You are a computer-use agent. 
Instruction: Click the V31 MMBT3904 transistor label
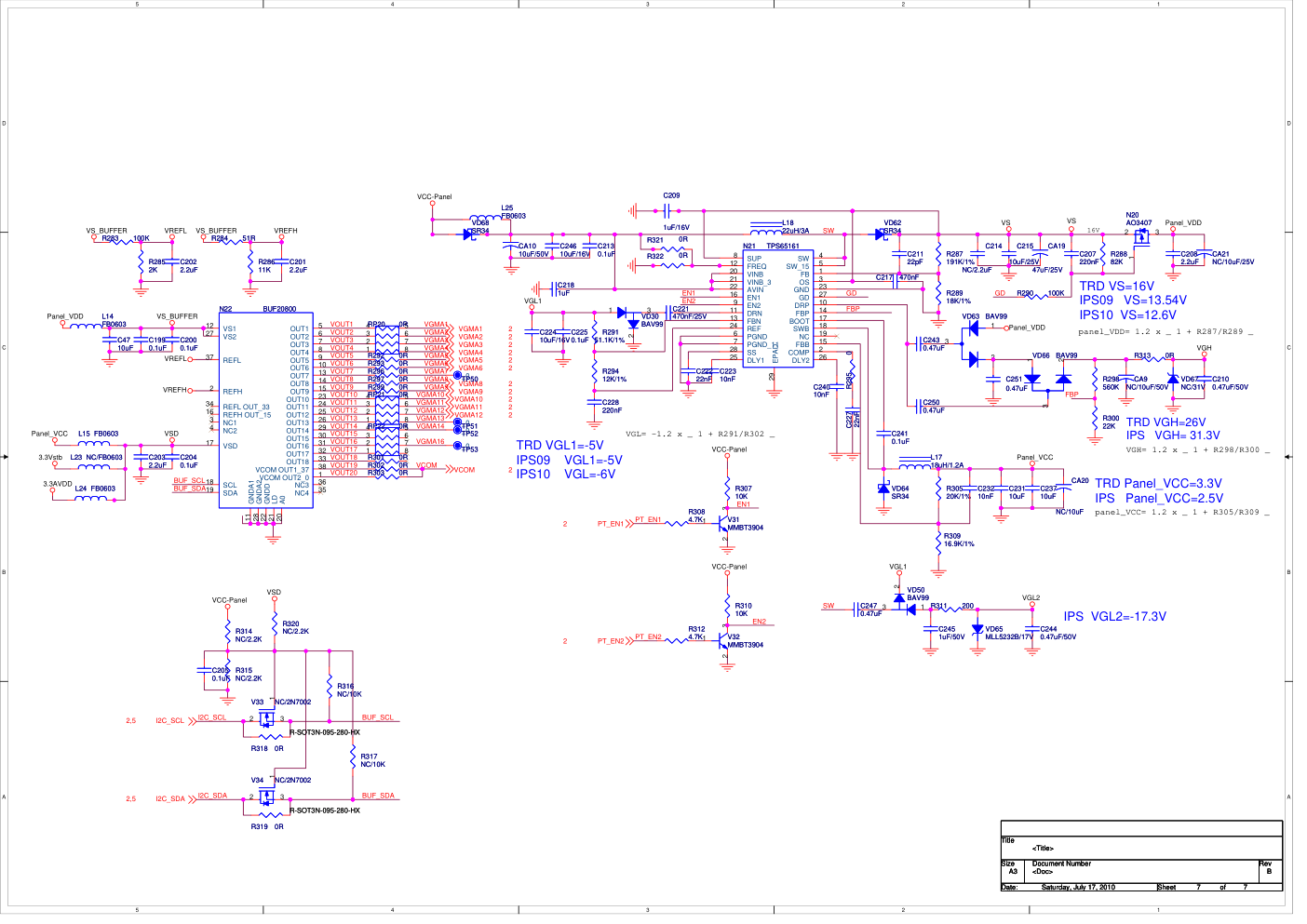pyautogui.click(x=745, y=524)
